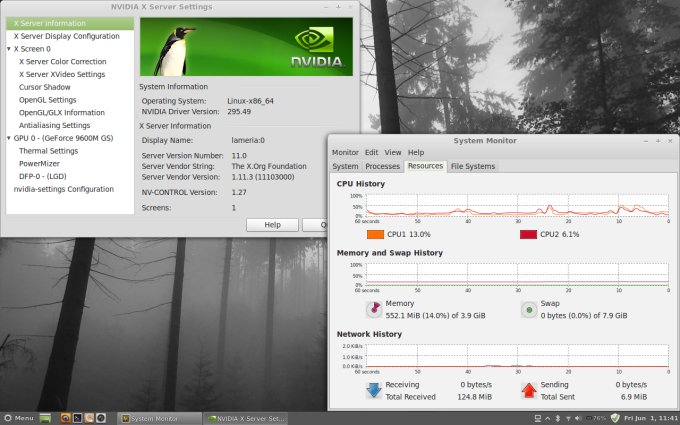Image resolution: width=680 pixels, height=425 pixels.
Task: Open the CPU2 red color swatch
Action: pyautogui.click(x=528, y=235)
